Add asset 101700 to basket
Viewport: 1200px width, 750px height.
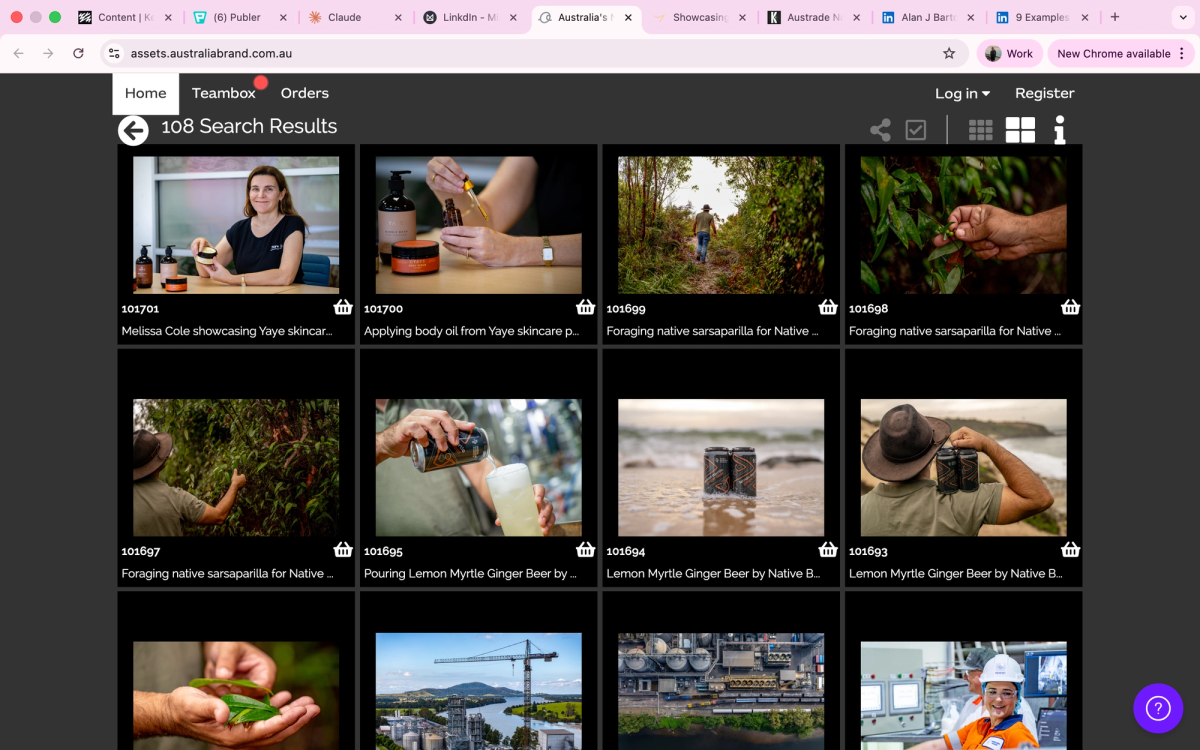point(586,307)
